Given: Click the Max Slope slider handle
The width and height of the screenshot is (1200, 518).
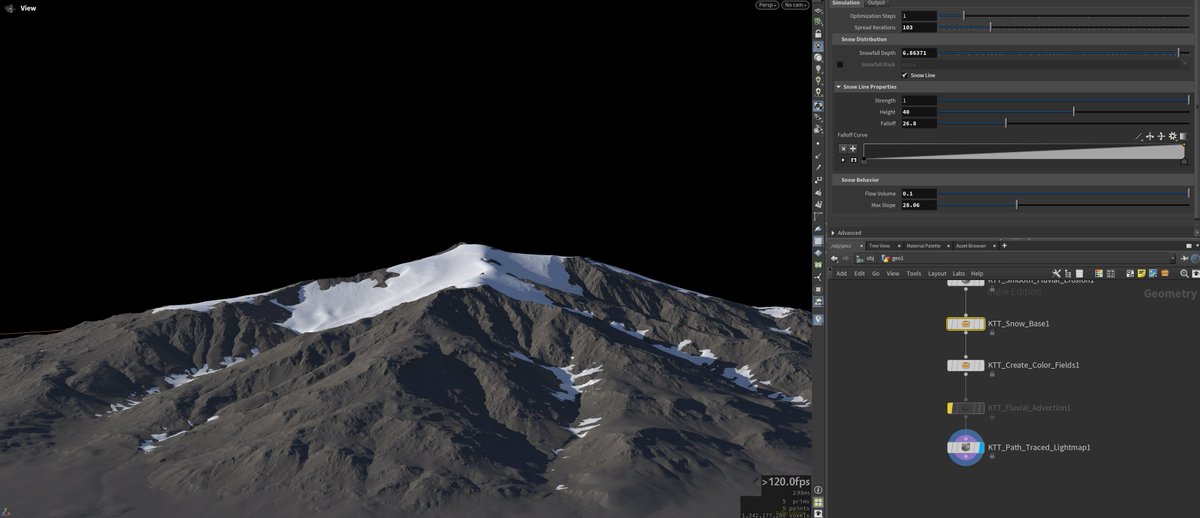Looking at the screenshot, I should pyautogui.click(x=1017, y=205).
